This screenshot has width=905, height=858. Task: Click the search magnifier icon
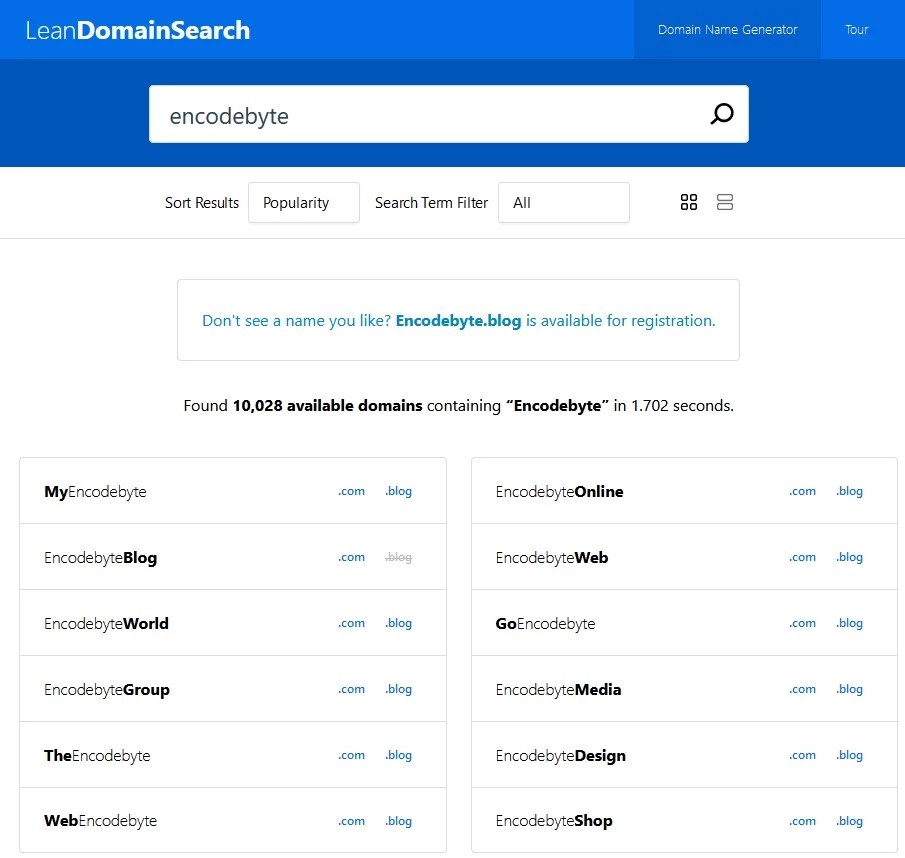[722, 113]
